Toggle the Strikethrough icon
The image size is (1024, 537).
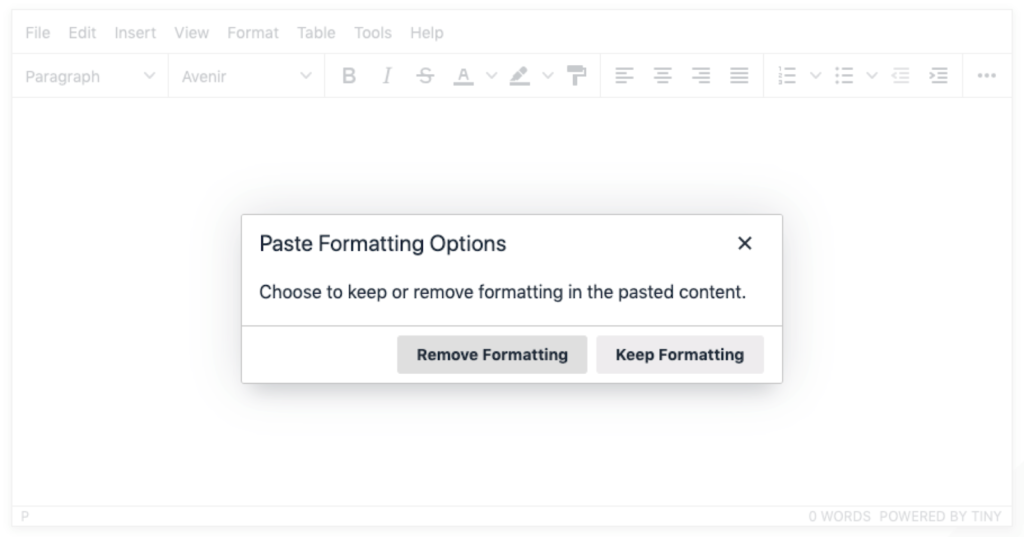coord(425,76)
